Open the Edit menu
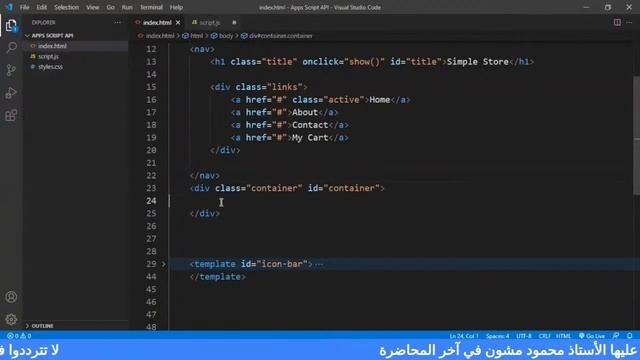 point(42,7)
